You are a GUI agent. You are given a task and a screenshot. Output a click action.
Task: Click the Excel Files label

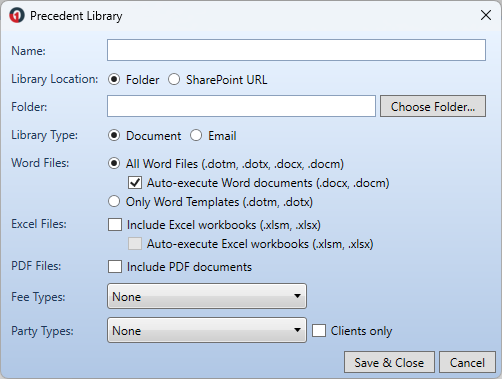click(39, 224)
